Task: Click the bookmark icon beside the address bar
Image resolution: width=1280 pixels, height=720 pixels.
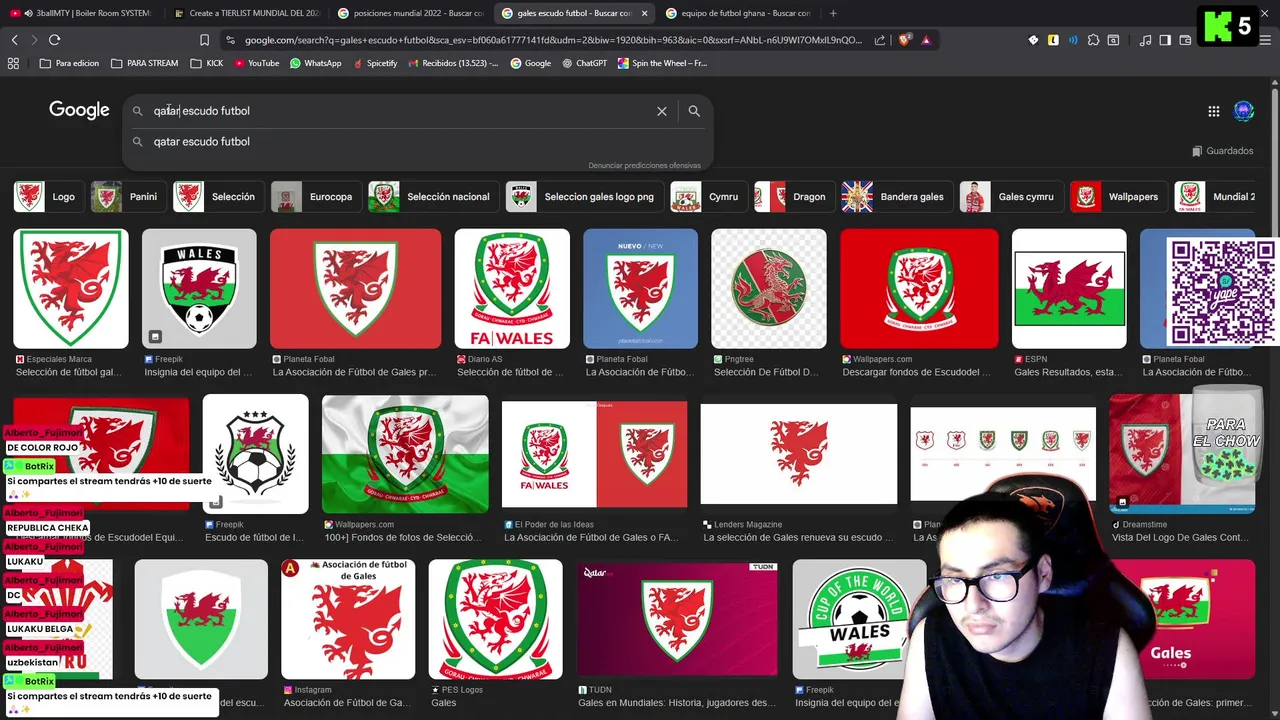Action: [x=204, y=40]
